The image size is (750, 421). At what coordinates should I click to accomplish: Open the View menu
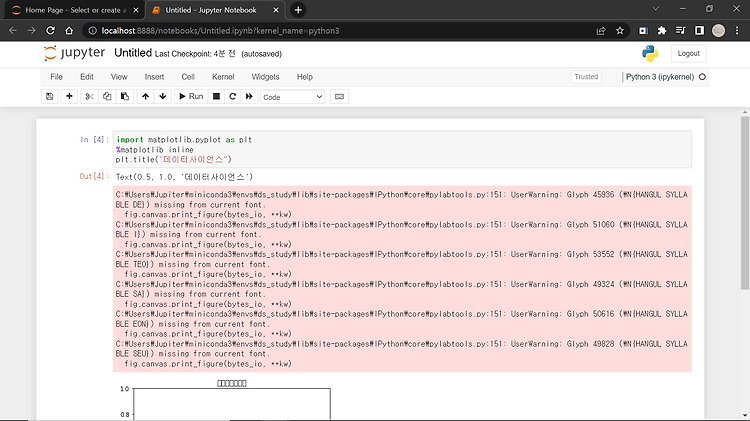[x=119, y=77]
